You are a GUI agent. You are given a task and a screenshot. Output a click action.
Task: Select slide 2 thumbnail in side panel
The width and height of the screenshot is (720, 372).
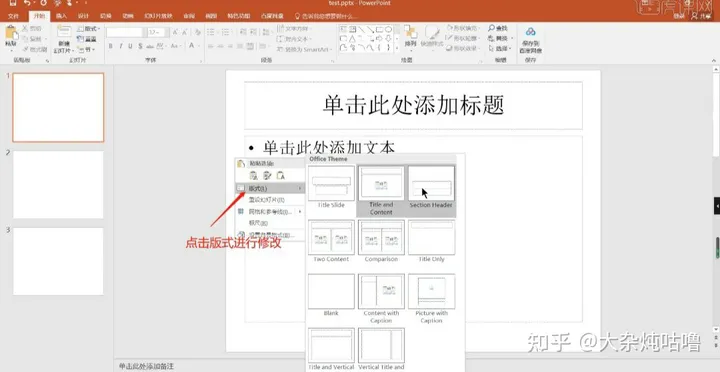point(58,185)
